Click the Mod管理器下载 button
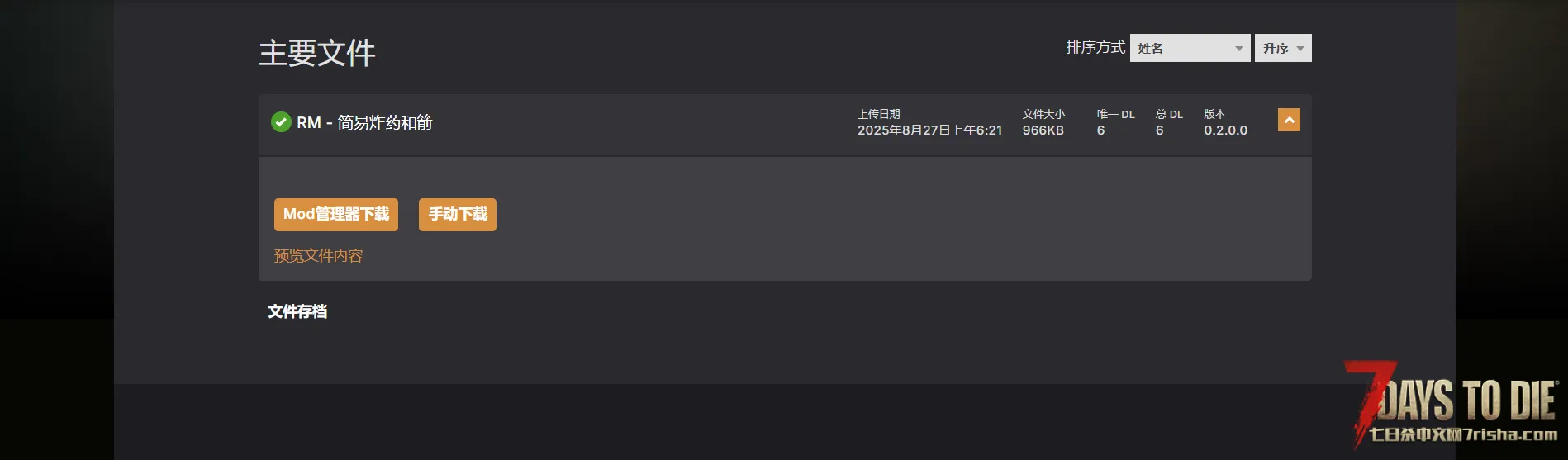The width and height of the screenshot is (1568, 460). click(336, 215)
